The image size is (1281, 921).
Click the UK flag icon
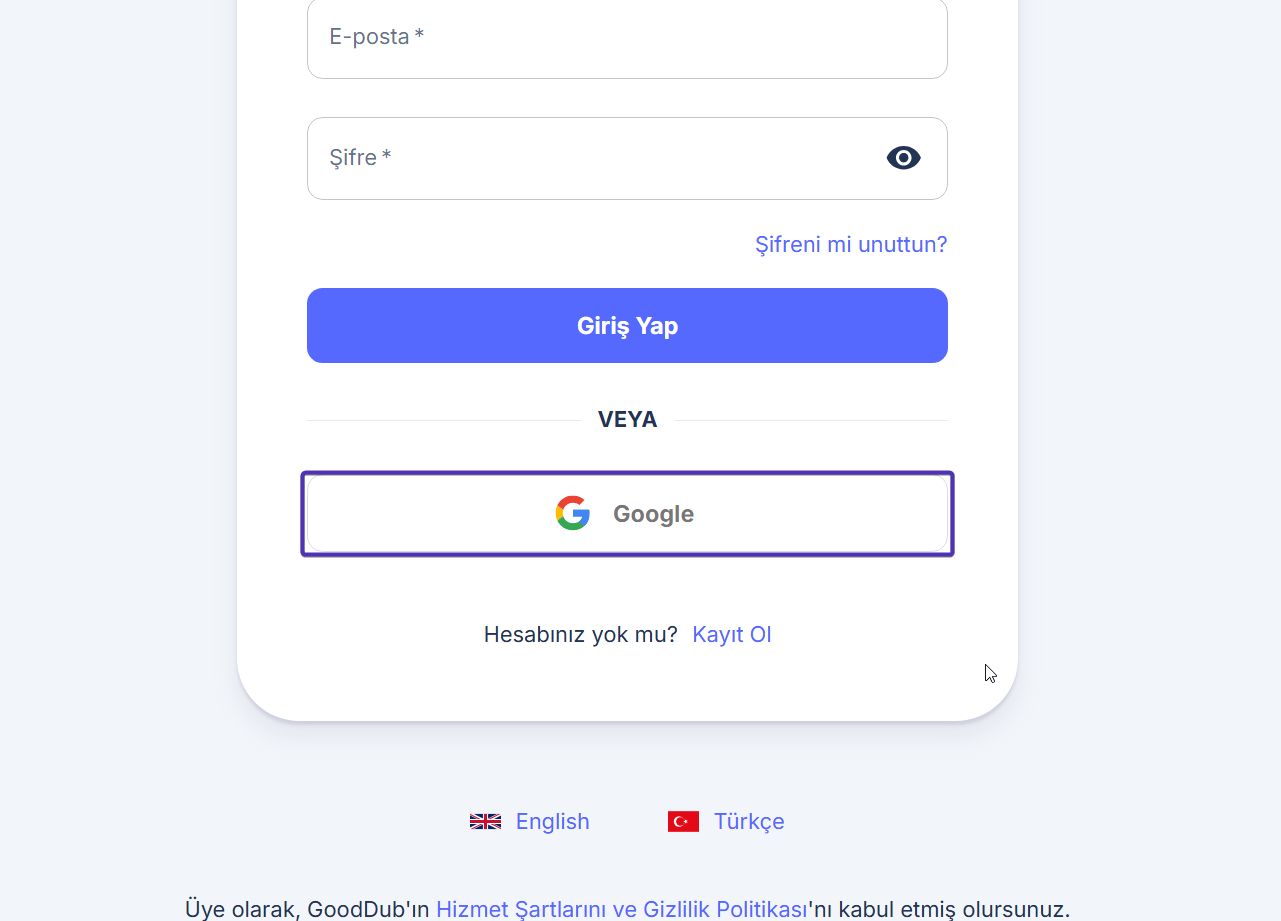click(x=485, y=821)
